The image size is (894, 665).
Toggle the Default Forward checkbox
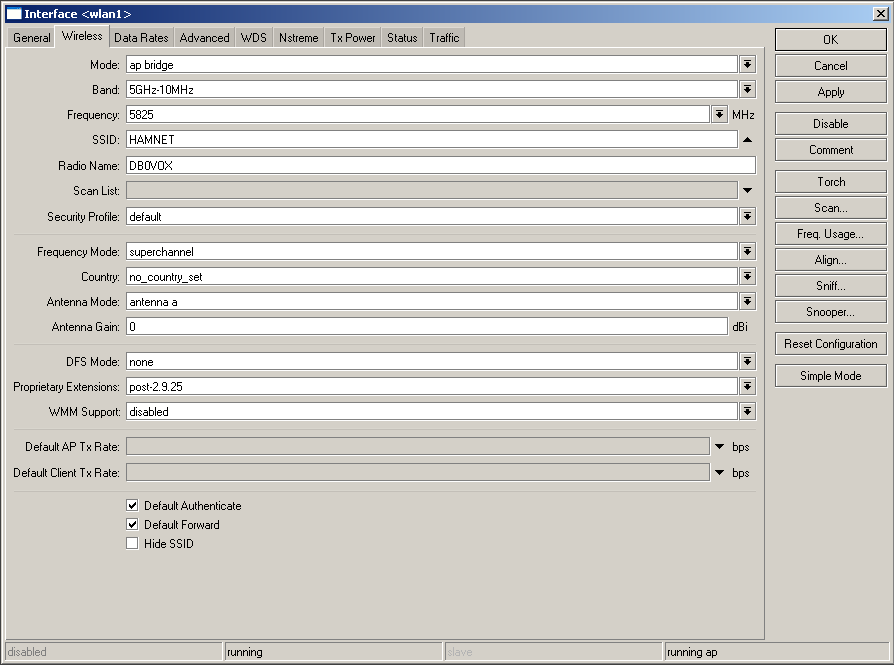point(132,524)
